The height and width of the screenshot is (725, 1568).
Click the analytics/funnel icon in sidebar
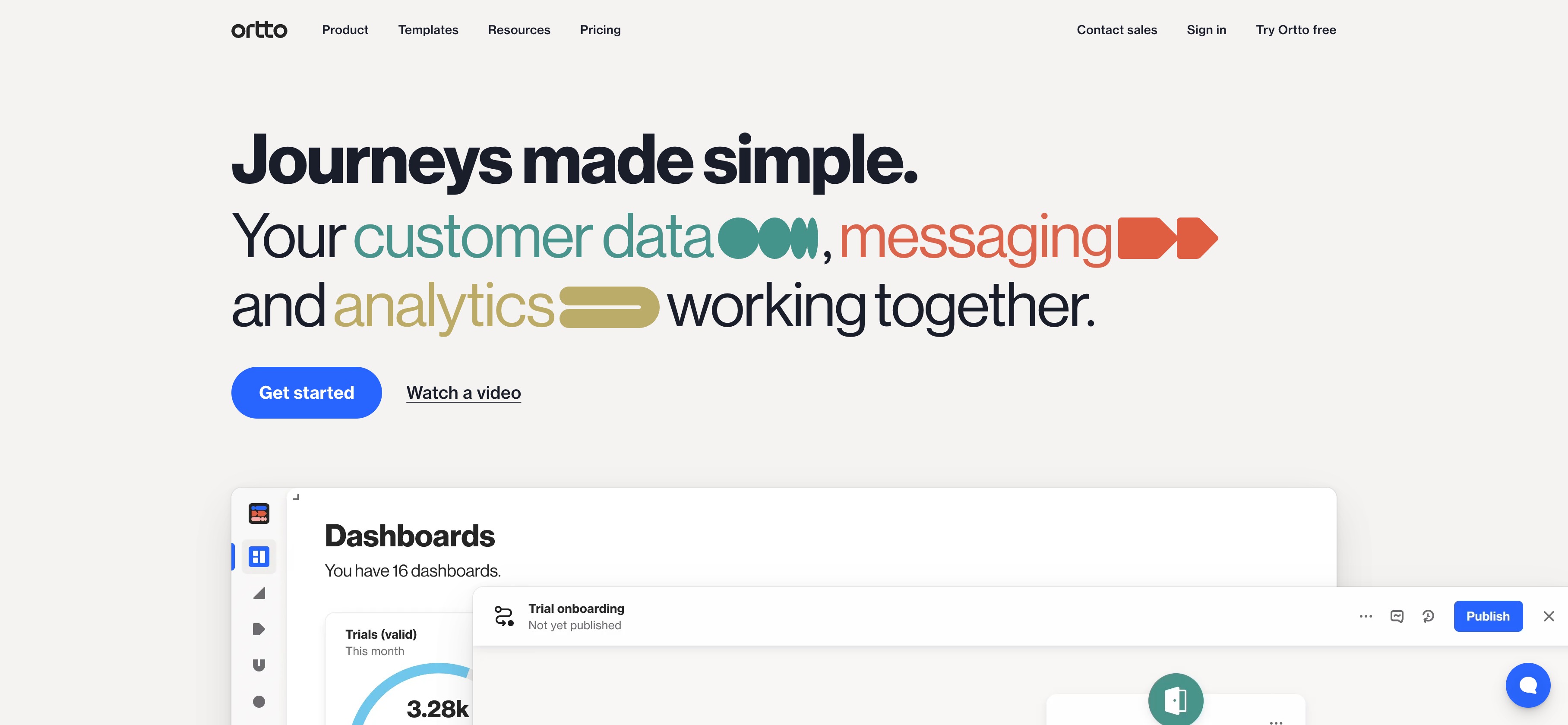coord(259,593)
